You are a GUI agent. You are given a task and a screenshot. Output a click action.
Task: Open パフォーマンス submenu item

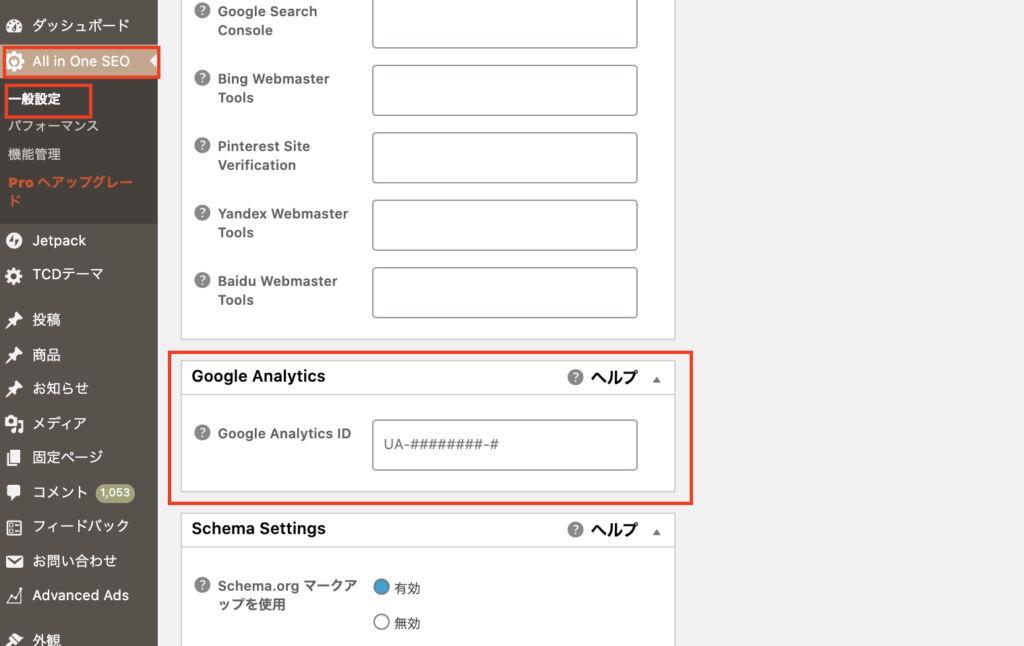coord(54,126)
